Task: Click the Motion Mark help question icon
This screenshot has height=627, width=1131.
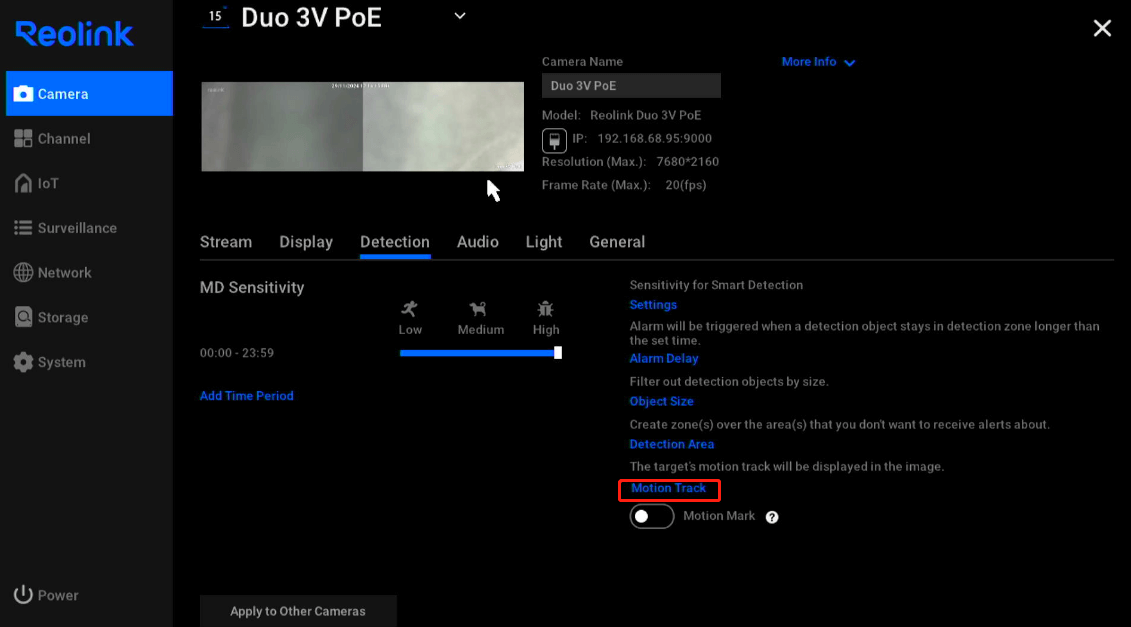Action: (x=772, y=517)
